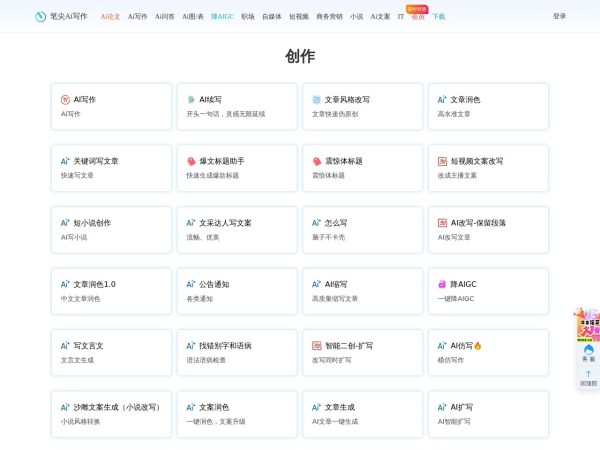Click the 震惊体标题 card icon
The width and height of the screenshot is (600, 450).
[317, 161]
